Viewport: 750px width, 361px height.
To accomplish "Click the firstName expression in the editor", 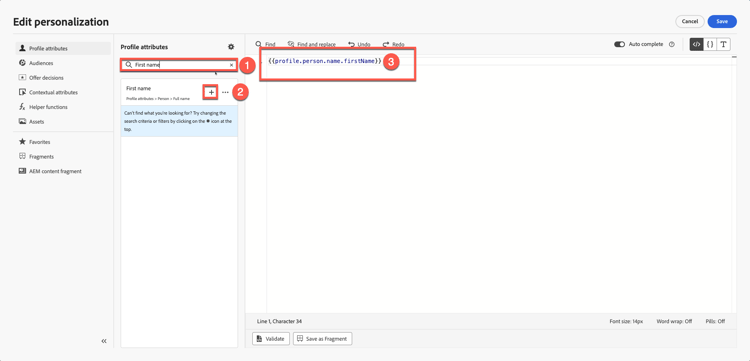I will coord(325,61).
